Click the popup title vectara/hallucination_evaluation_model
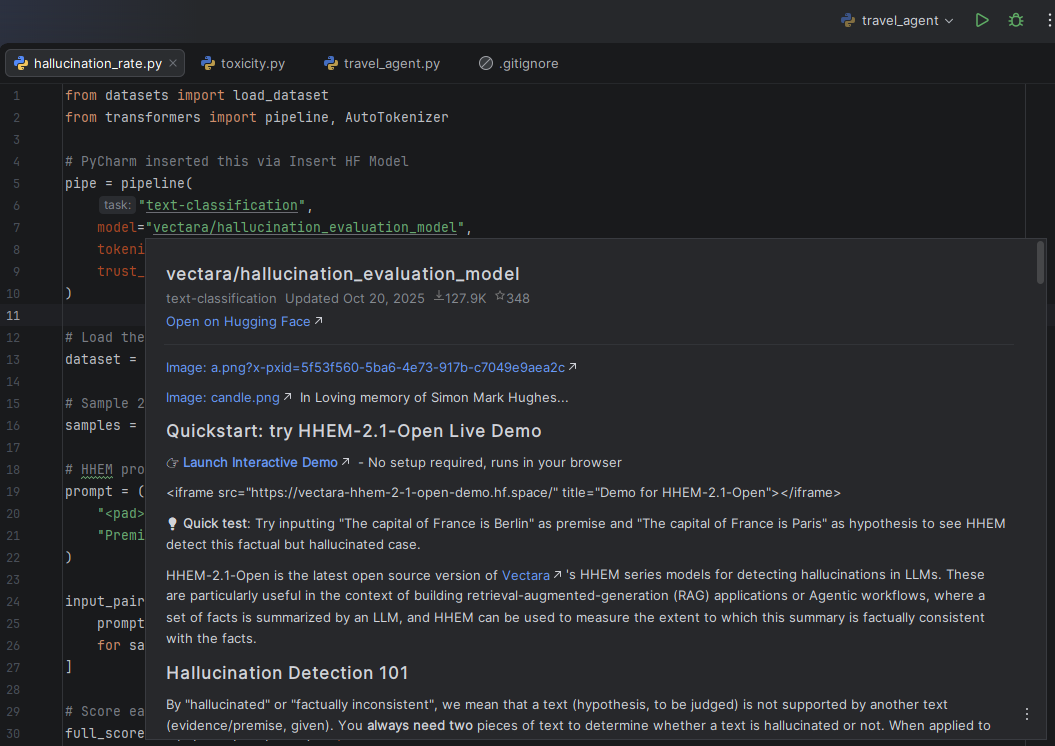Viewport: 1055px width, 746px height. tap(342, 274)
